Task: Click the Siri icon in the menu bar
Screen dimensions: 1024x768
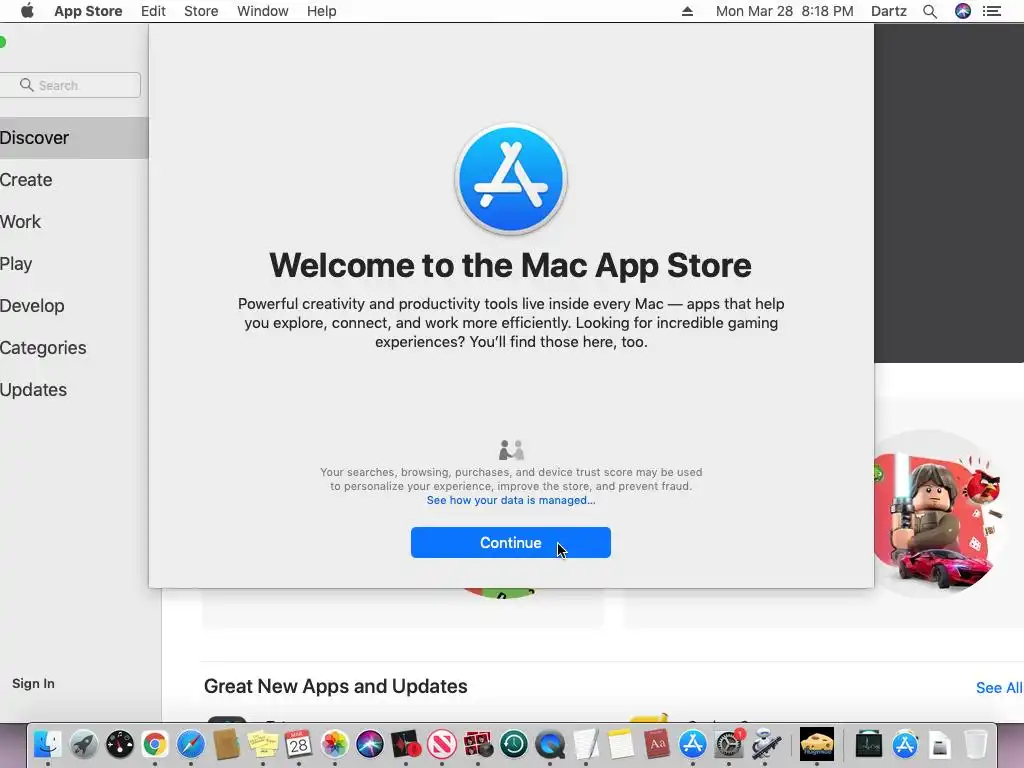Action: click(x=963, y=11)
